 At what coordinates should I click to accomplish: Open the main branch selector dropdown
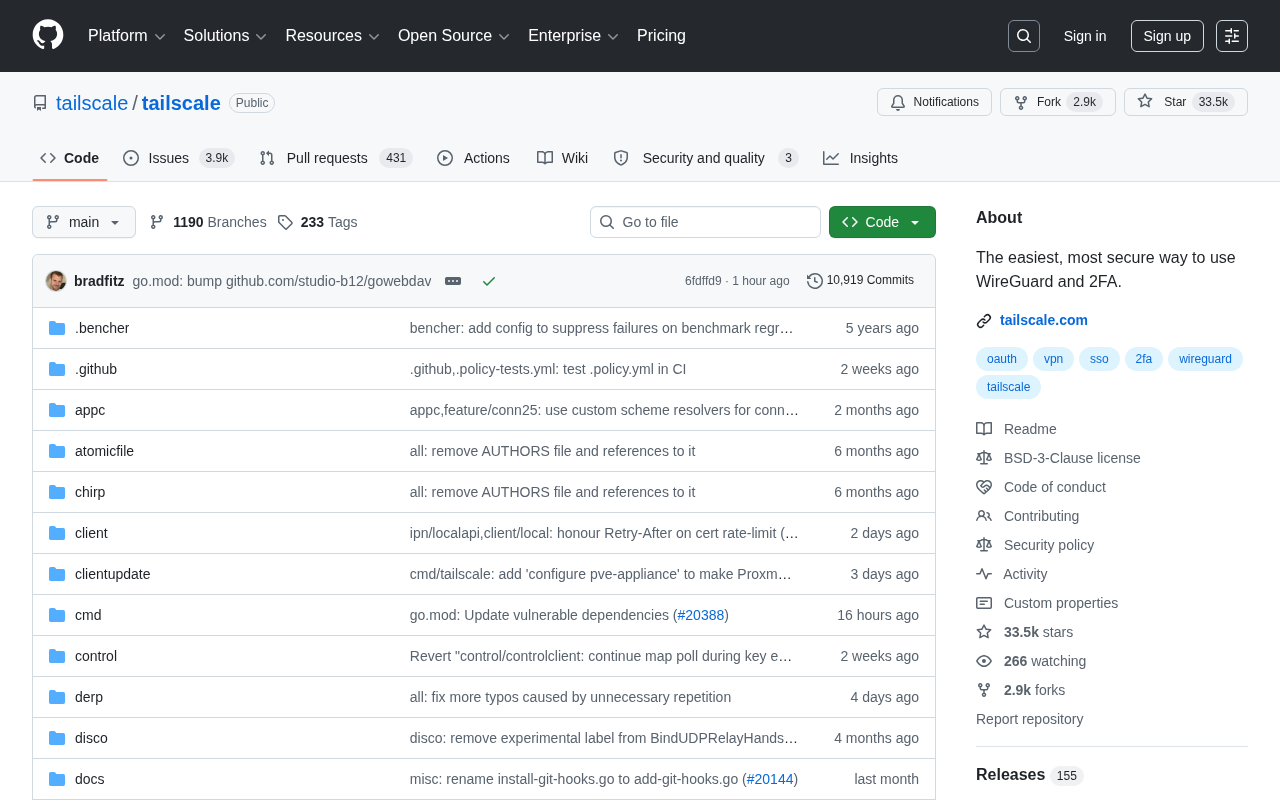(x=84, y=222)
